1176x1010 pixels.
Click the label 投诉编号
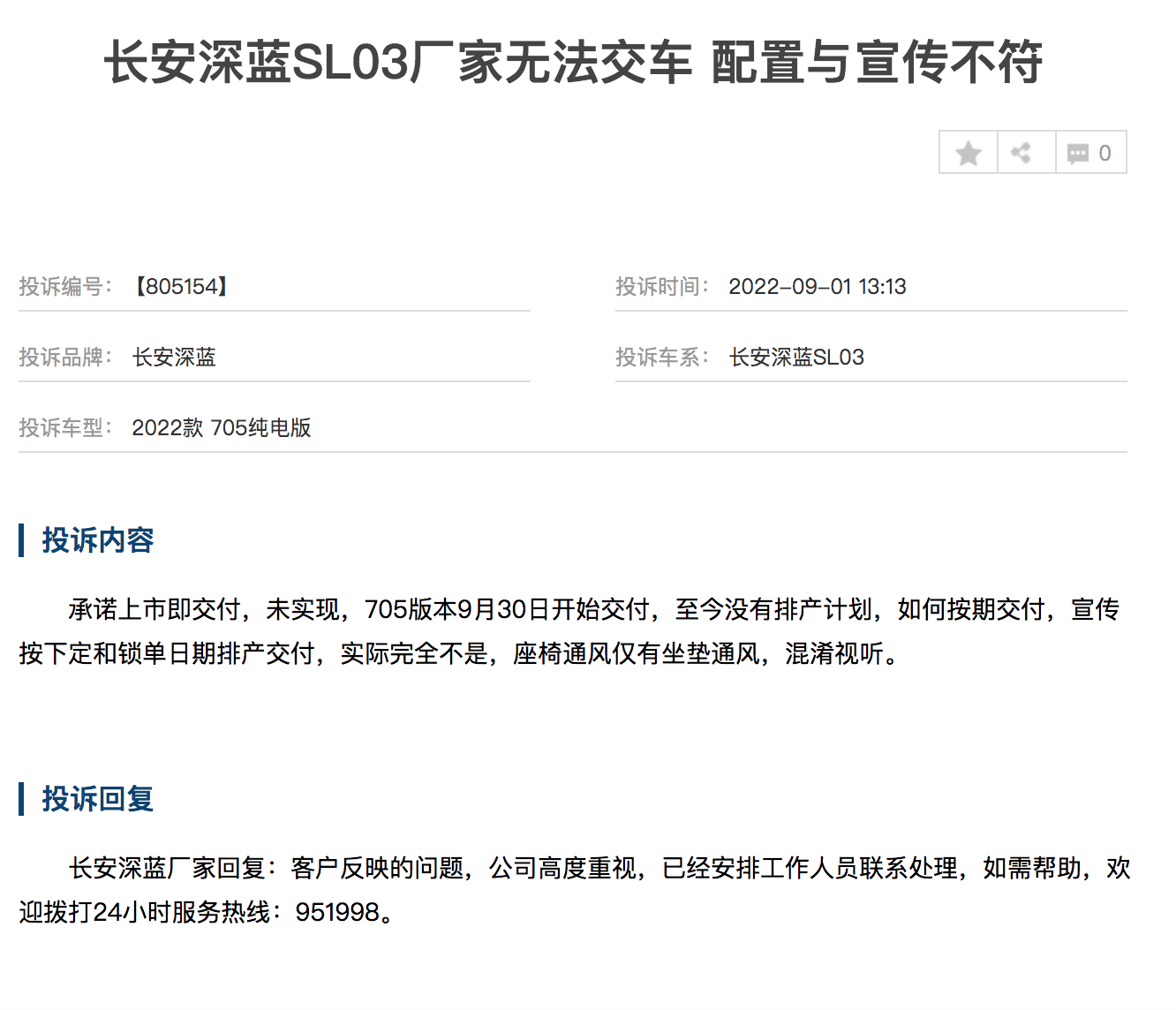(x=65, y=286)
